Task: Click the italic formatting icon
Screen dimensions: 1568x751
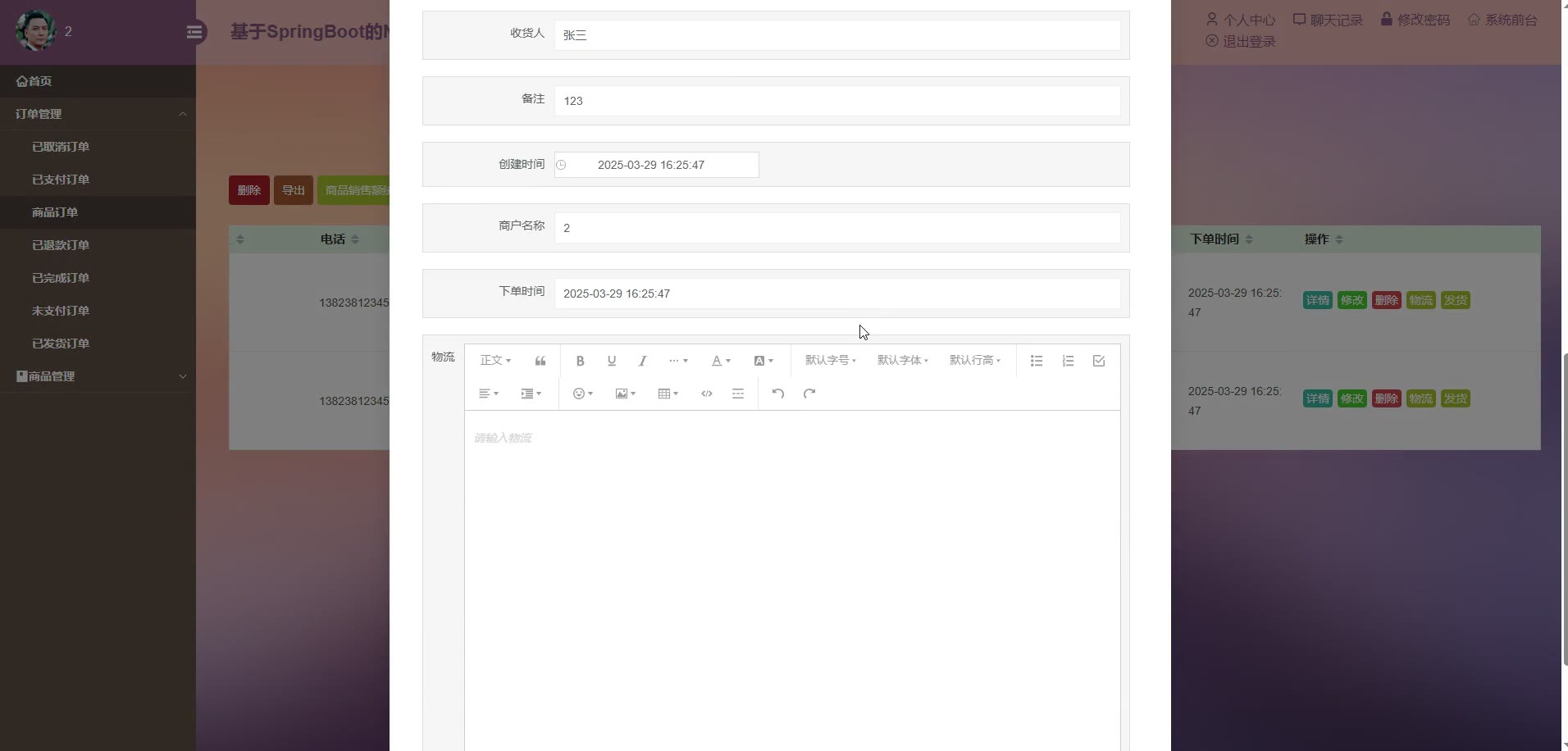Action: [642, 361]
